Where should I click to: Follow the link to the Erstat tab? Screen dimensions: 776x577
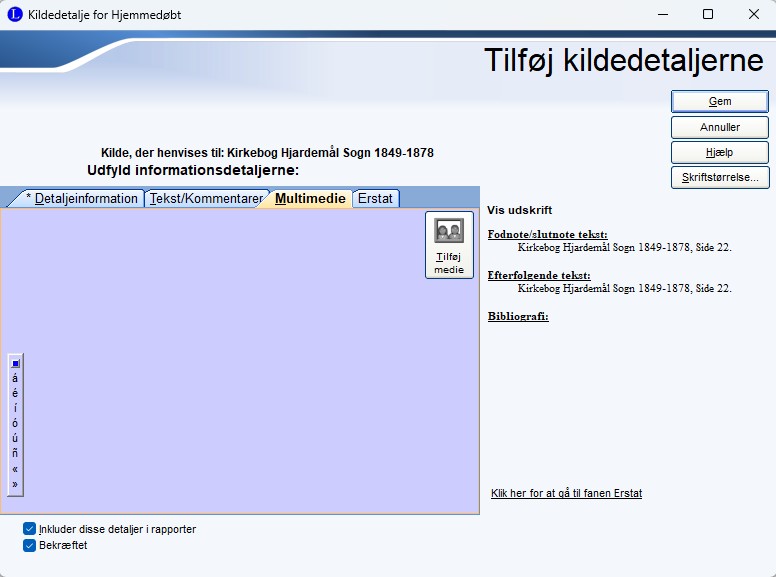[566, 494]
